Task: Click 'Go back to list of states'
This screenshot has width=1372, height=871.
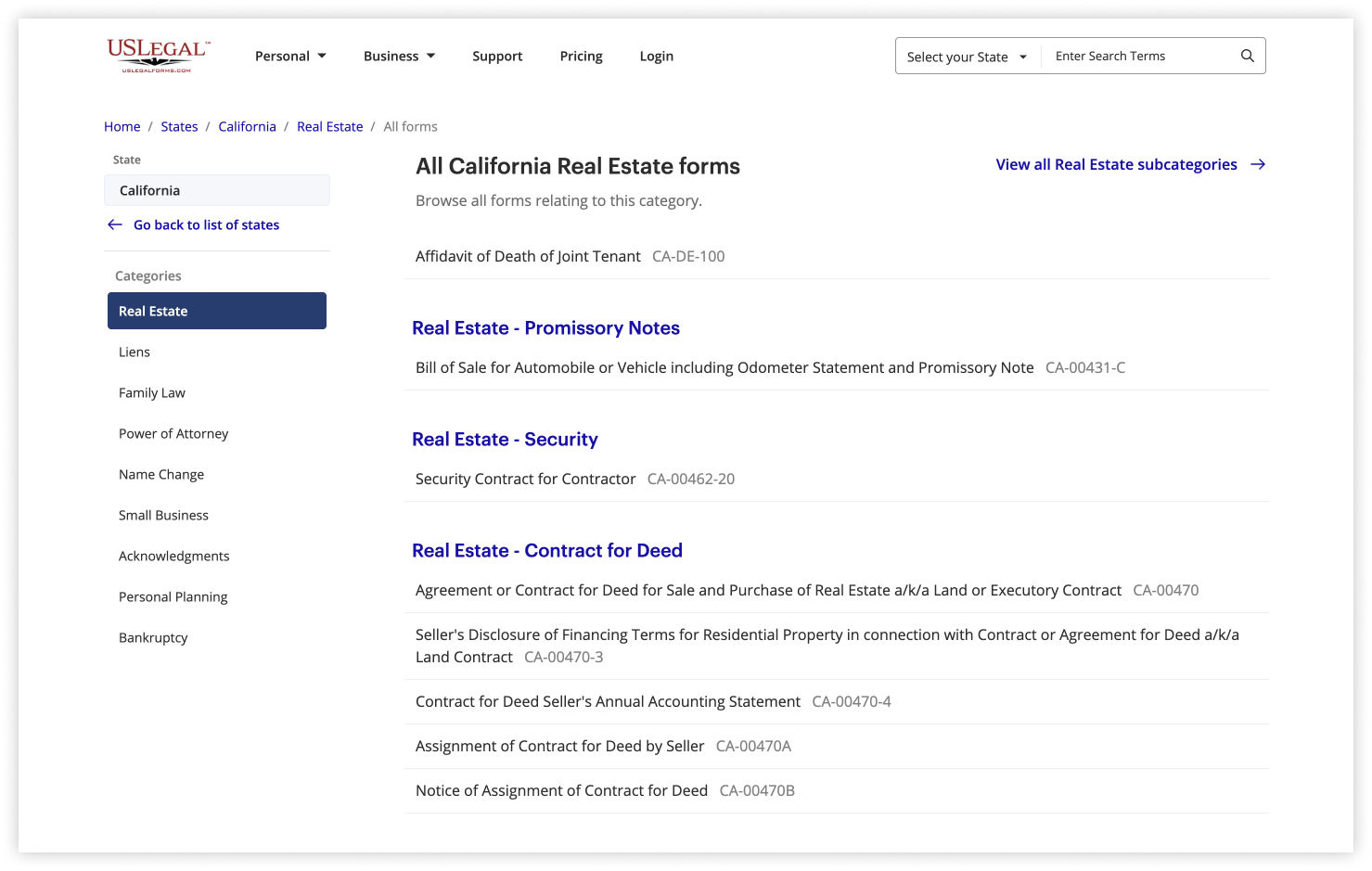Action: coord(206,224)
